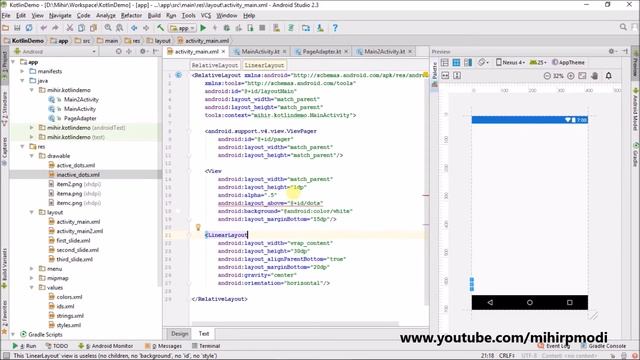
Task: Click the Redo arrow icon
Action: [x=55, y=28]
